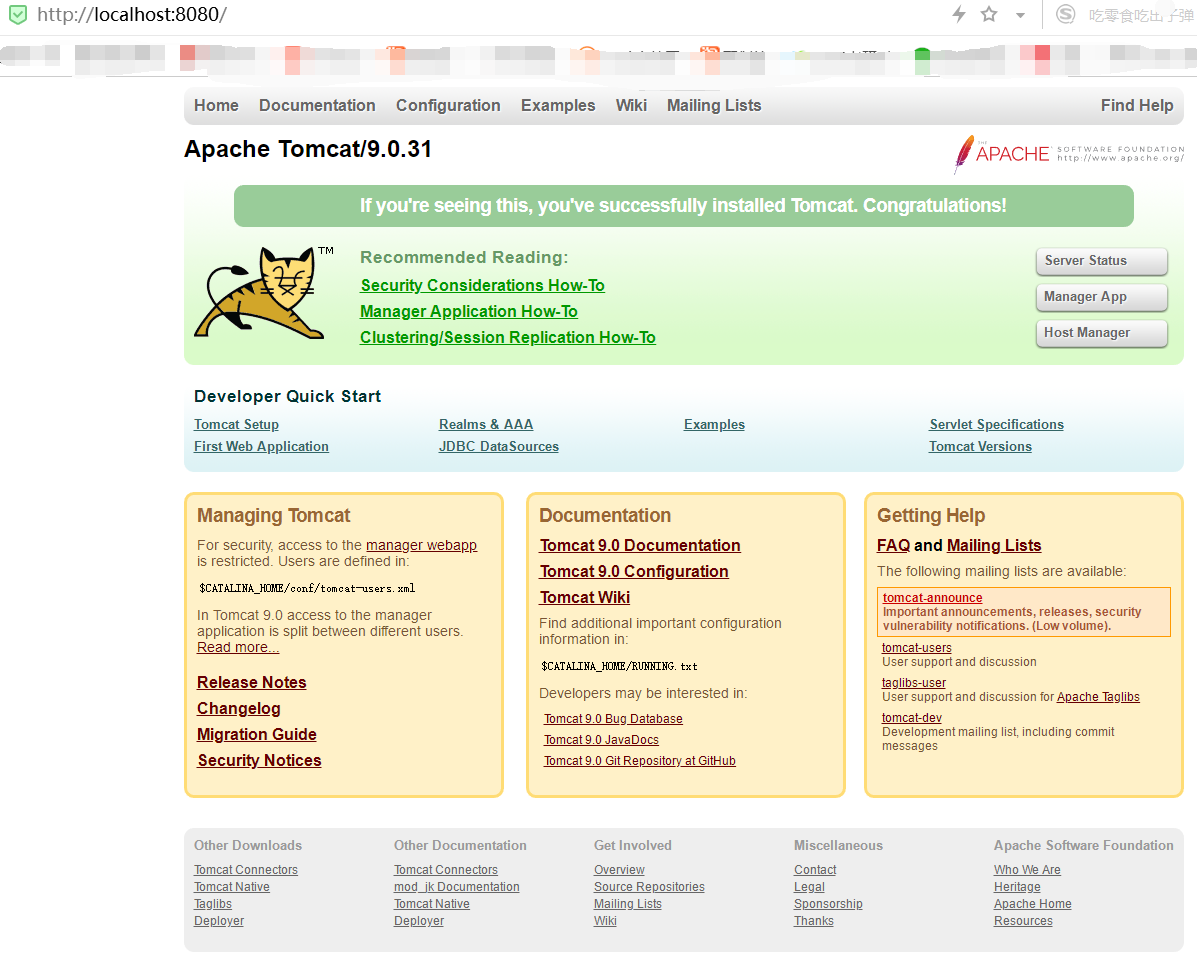This screenshot has width=1197, height=955.
Task: Open Tomcat 9.0 JavaDocs link
Action: point(601,740)
